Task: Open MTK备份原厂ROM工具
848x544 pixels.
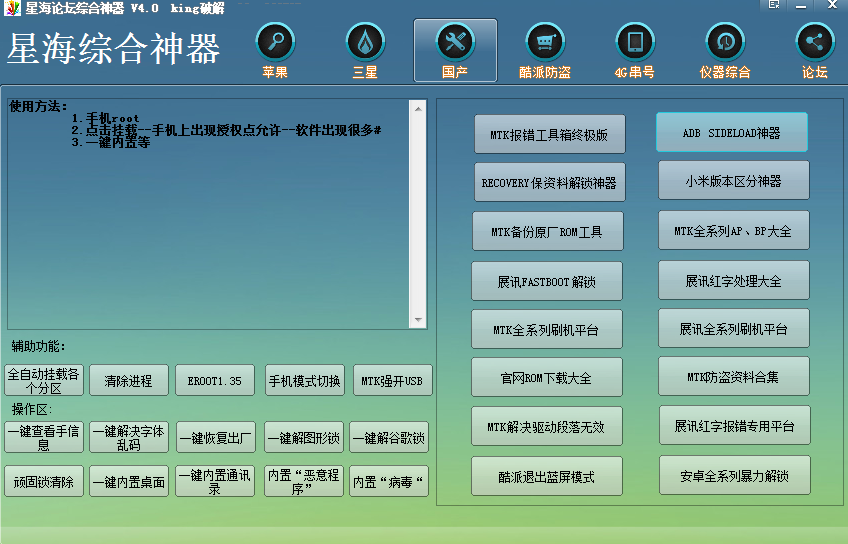Action: pyautogui.click(x=547, y=231)
